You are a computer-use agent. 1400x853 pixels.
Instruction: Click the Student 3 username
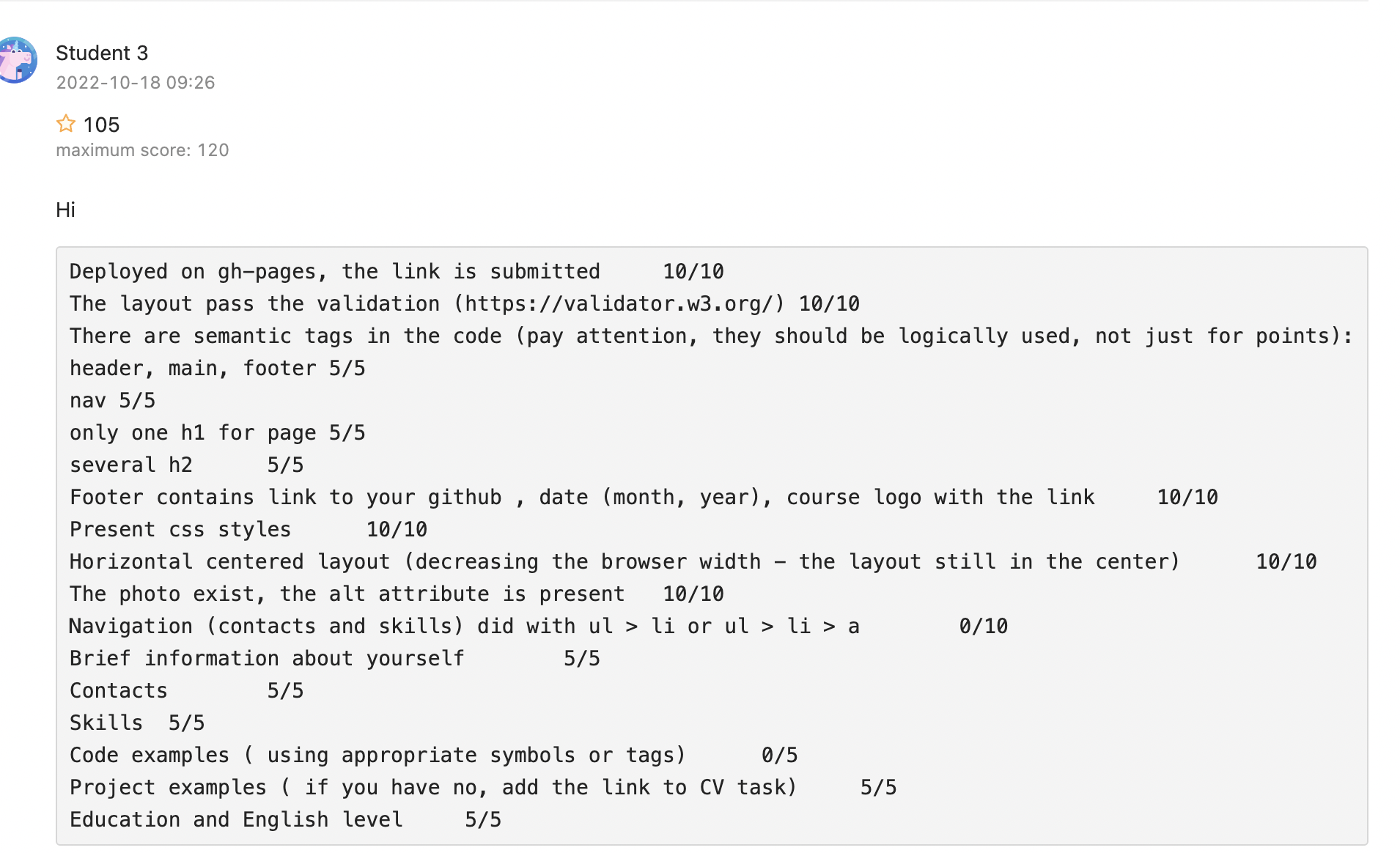click(102, 53)
